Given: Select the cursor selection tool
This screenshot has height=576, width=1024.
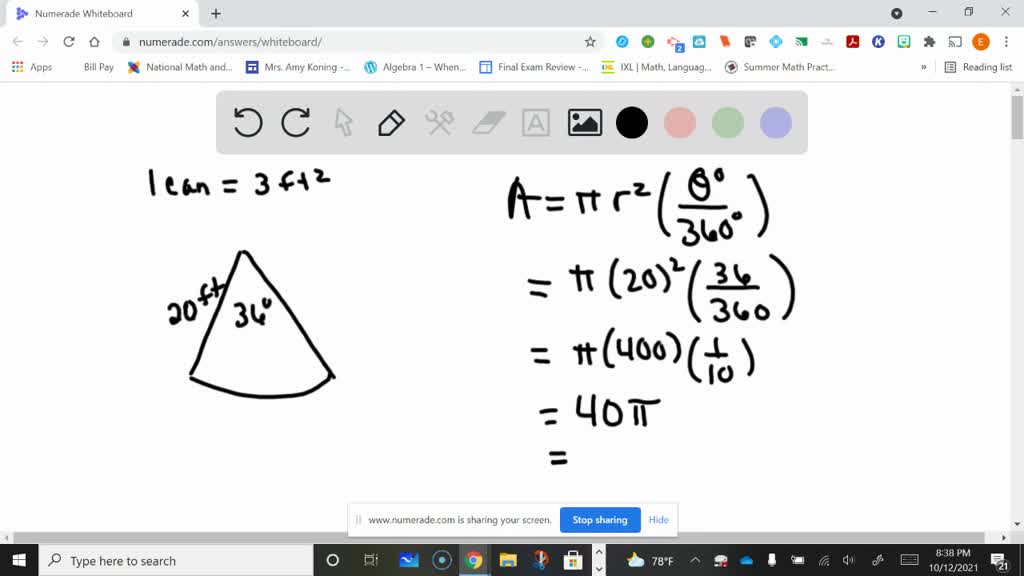Looking at the screenshot, I should [x=344, y=122].
